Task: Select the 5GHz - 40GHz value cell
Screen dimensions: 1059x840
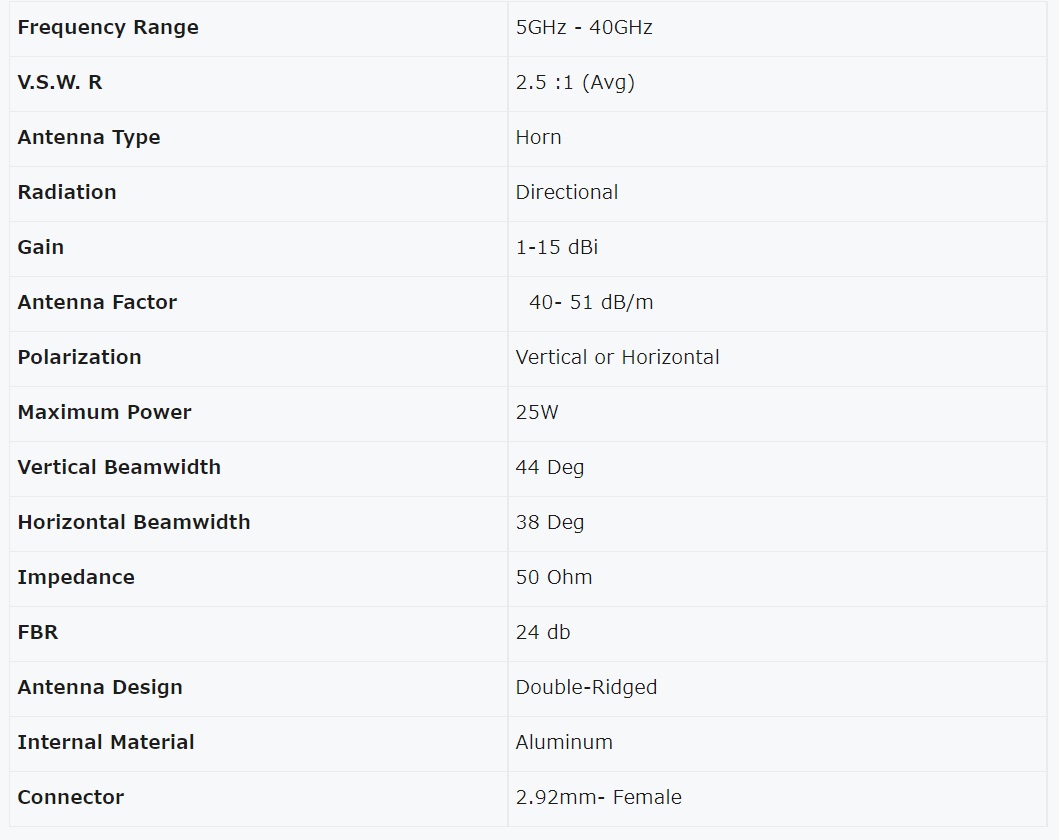Action: (584, 28)
